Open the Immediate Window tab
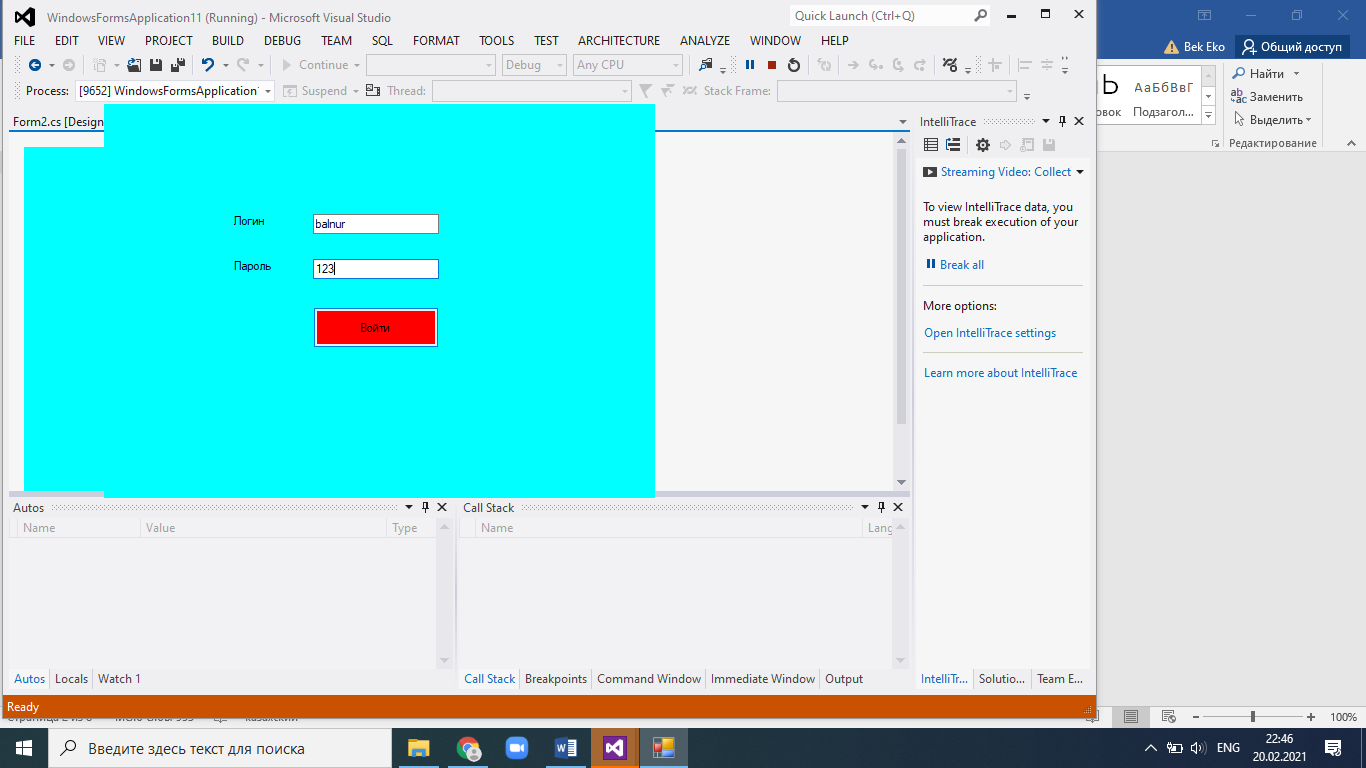Screen dimensions: 1366x768 [763, 679]
